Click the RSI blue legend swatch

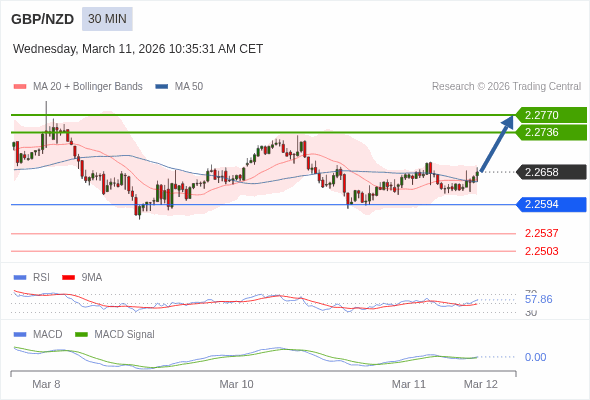(20, 278)
